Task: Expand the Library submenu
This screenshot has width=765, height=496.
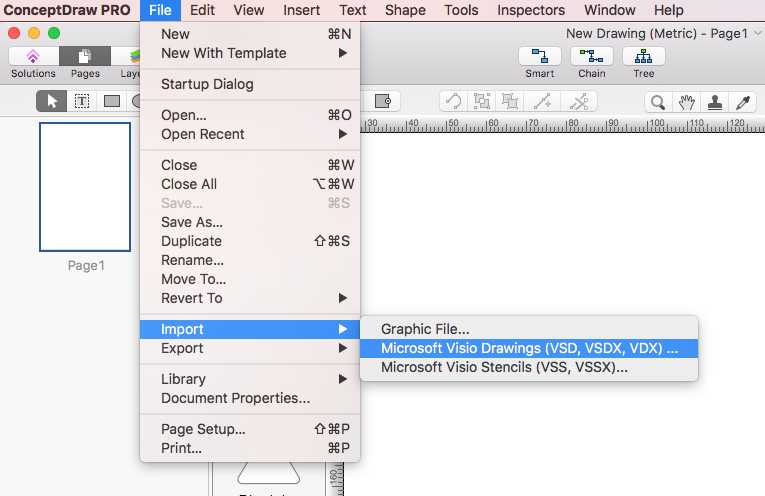Action: tap(250, 379)
